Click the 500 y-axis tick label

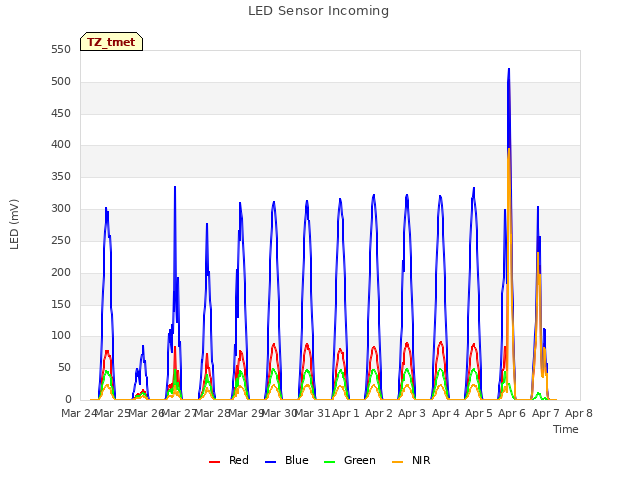[x=61, y=82]
